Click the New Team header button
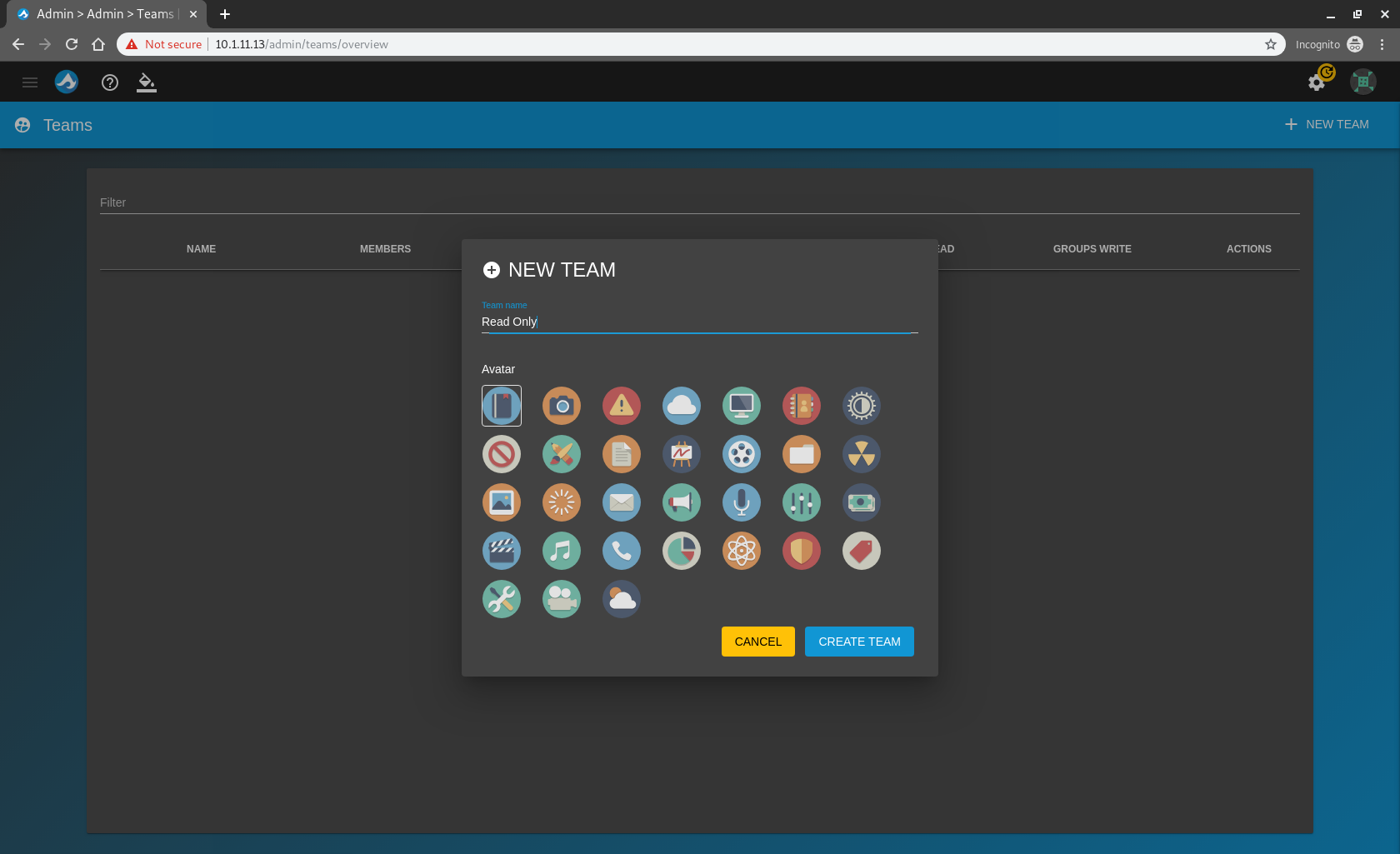The height and width of the screenshot is (854, 1400). pos(1327,124)
